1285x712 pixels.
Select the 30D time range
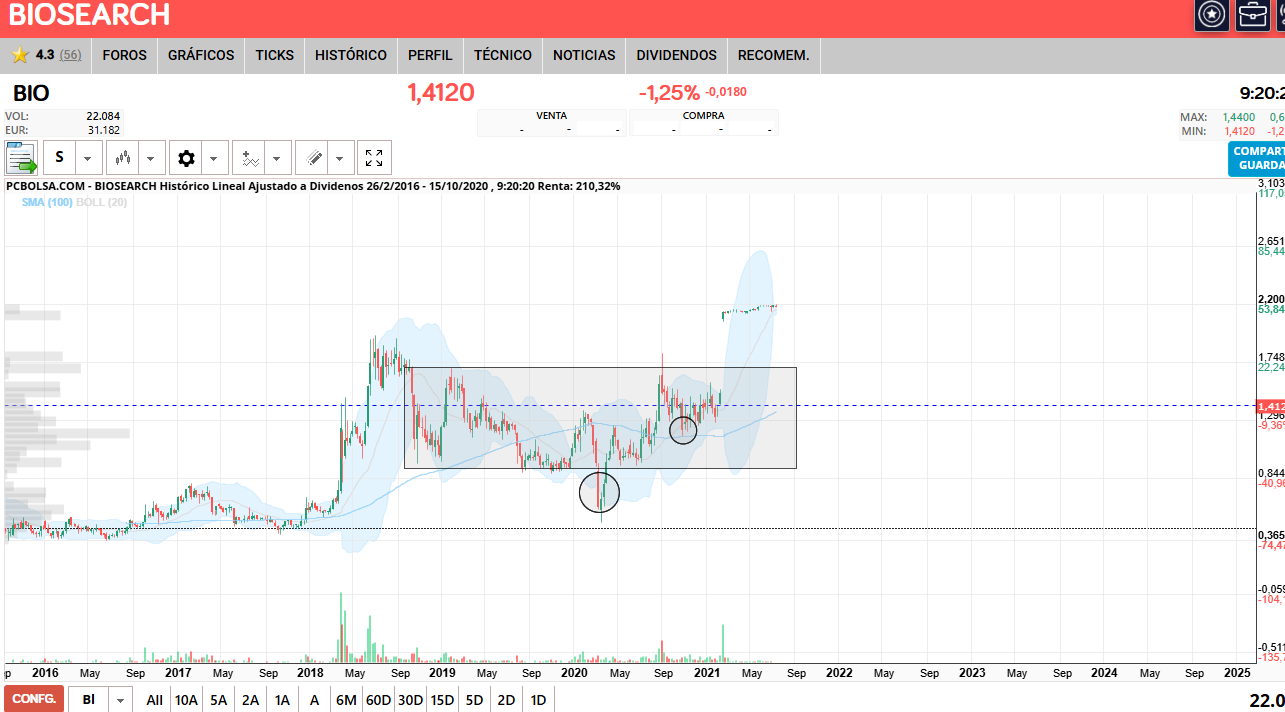410,700
